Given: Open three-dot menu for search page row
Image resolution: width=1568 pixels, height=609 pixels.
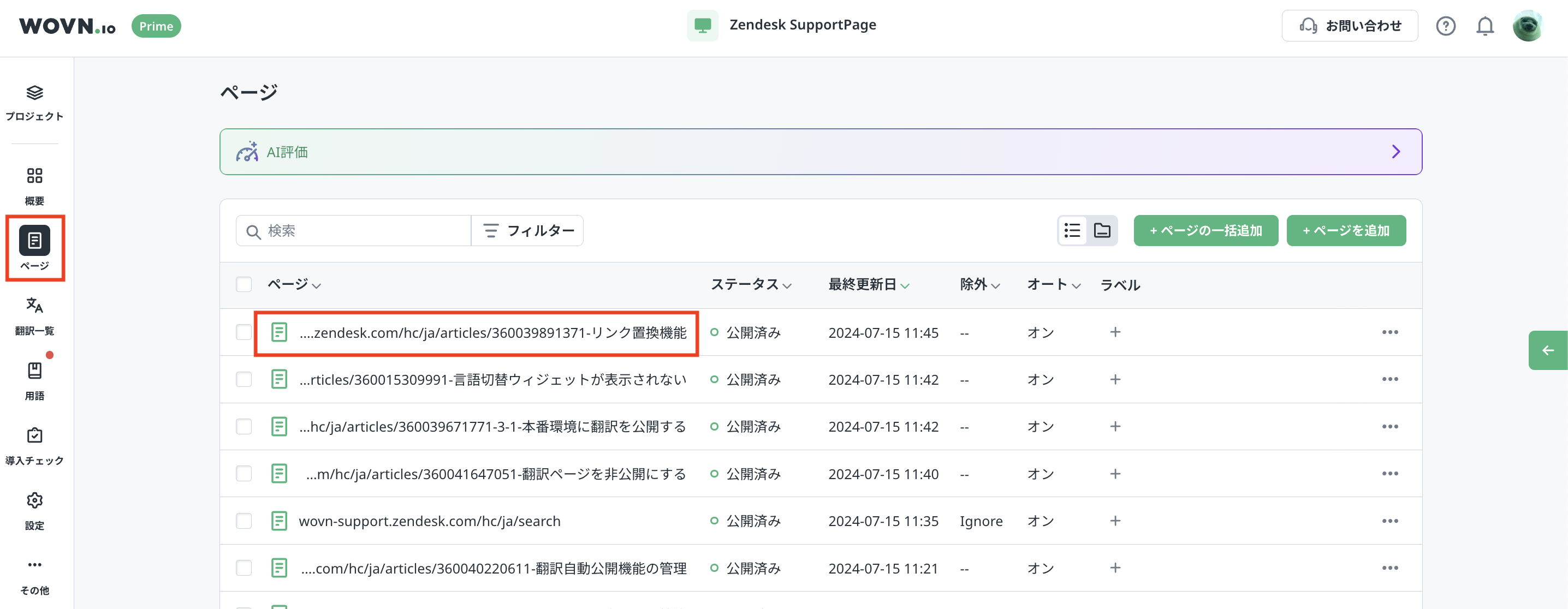Looking at the screenshot, I should click(x=1389, y=521).
